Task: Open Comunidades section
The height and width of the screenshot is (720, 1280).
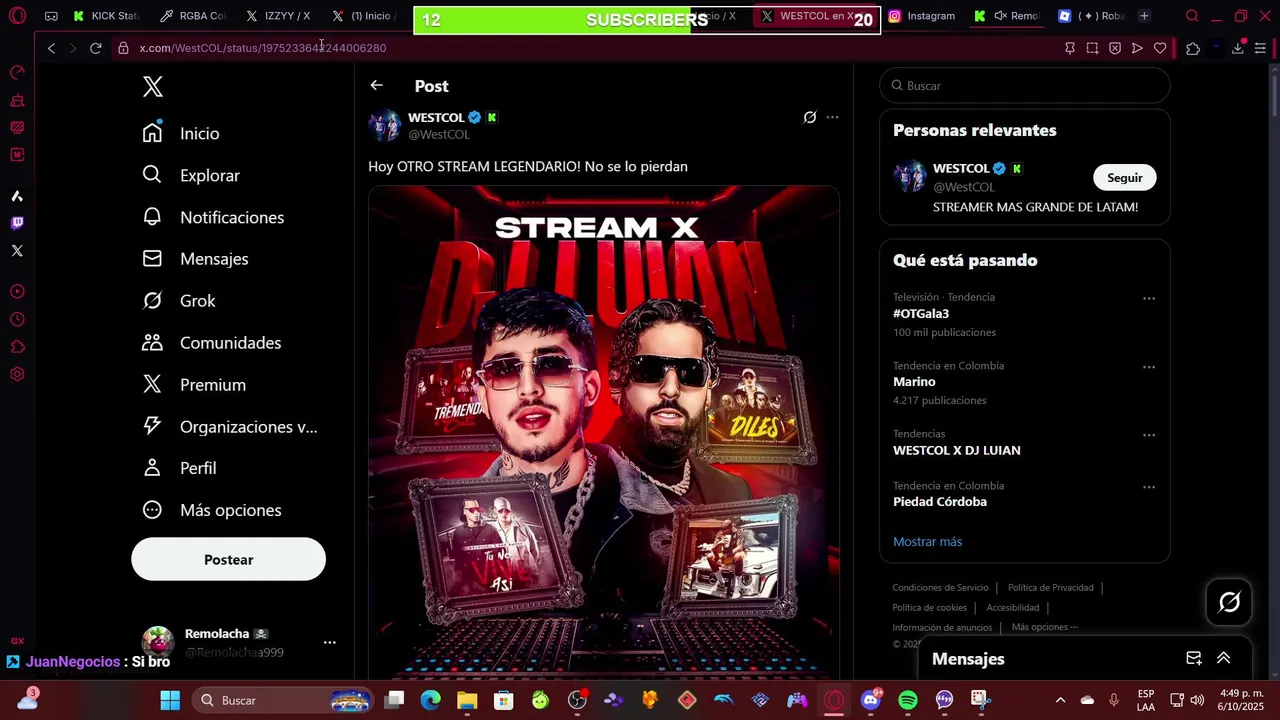Action: (x=212, y=343)
